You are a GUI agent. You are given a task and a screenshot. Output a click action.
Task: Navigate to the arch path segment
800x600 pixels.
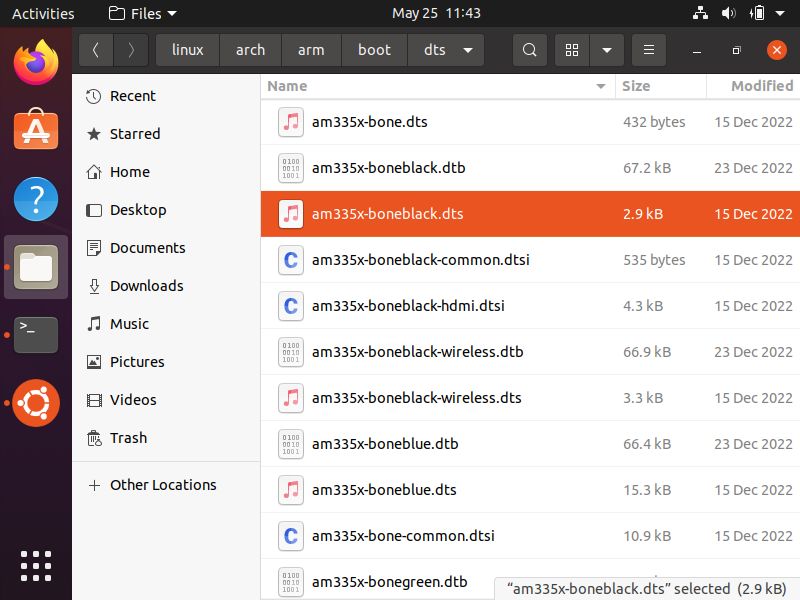pyautogui.click(x=250, y=50)
